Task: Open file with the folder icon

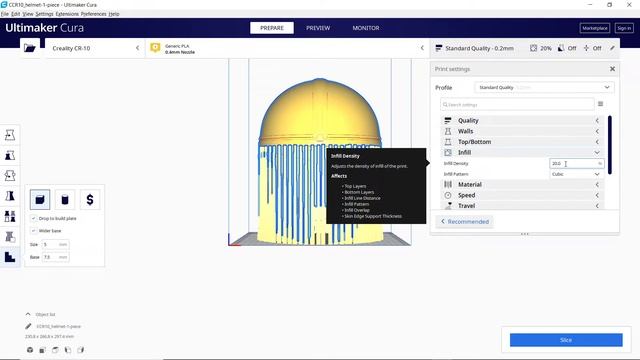Action: (x=29, y=48)
